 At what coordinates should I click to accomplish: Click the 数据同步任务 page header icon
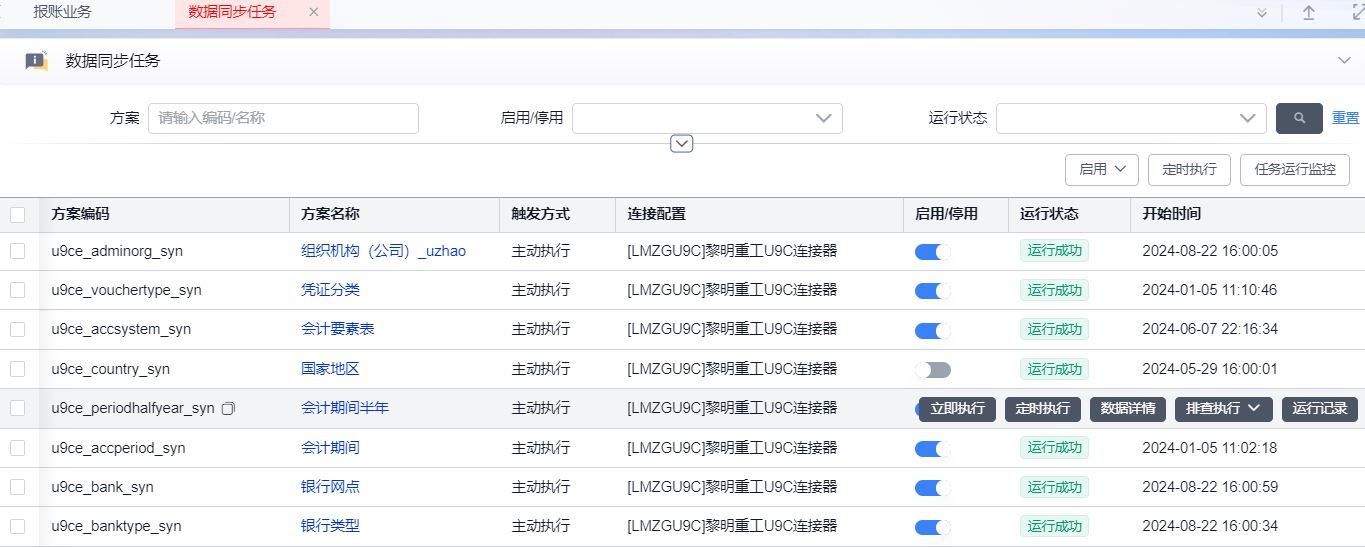(37, 61)
